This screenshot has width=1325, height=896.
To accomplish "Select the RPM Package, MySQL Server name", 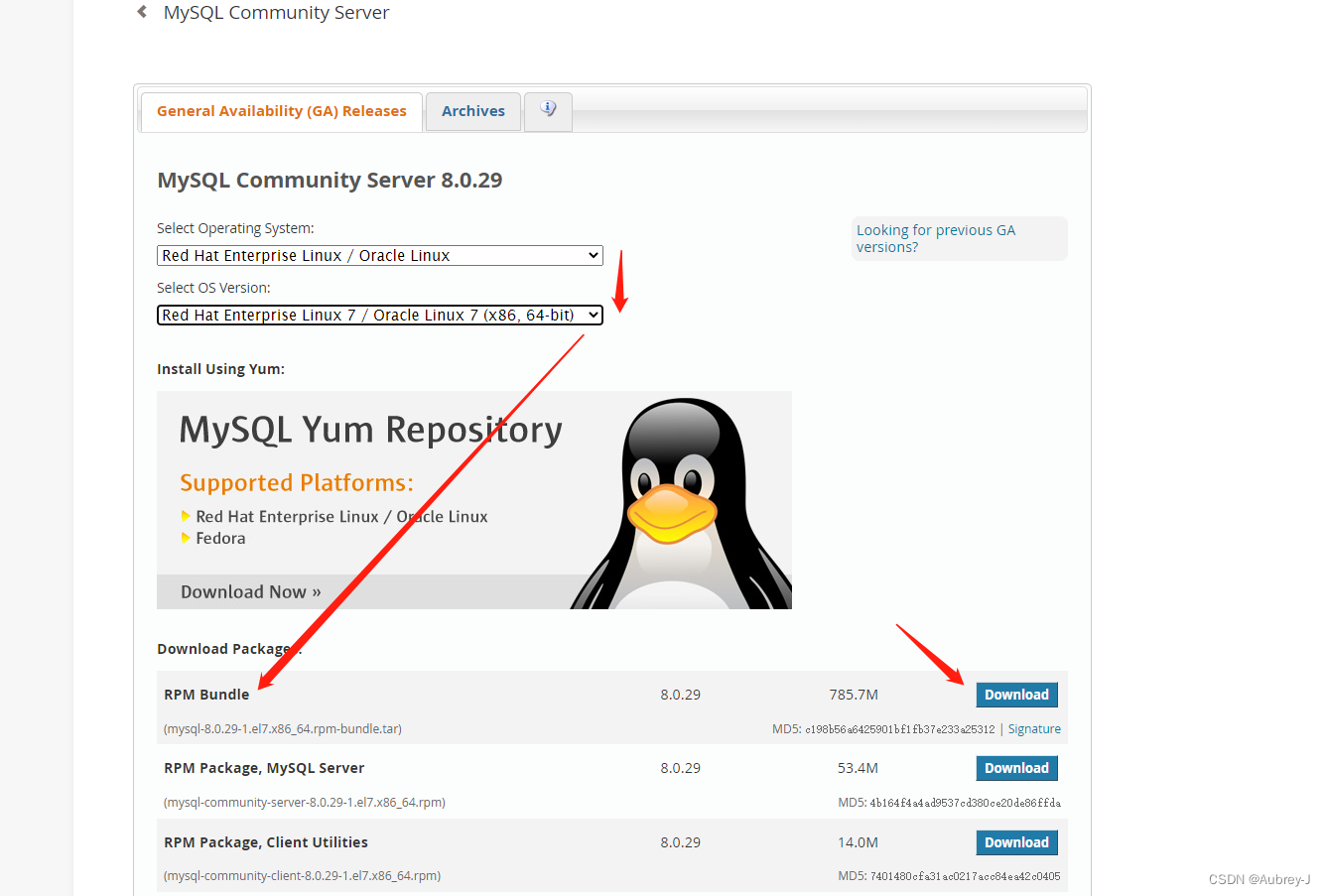I will coord(264,768).
